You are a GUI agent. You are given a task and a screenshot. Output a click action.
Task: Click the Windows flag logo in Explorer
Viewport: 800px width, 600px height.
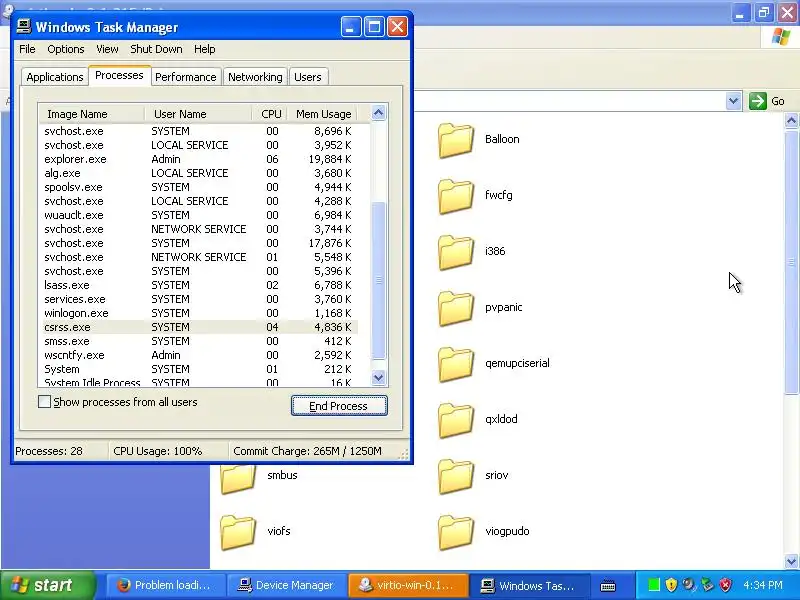(781, 37)
